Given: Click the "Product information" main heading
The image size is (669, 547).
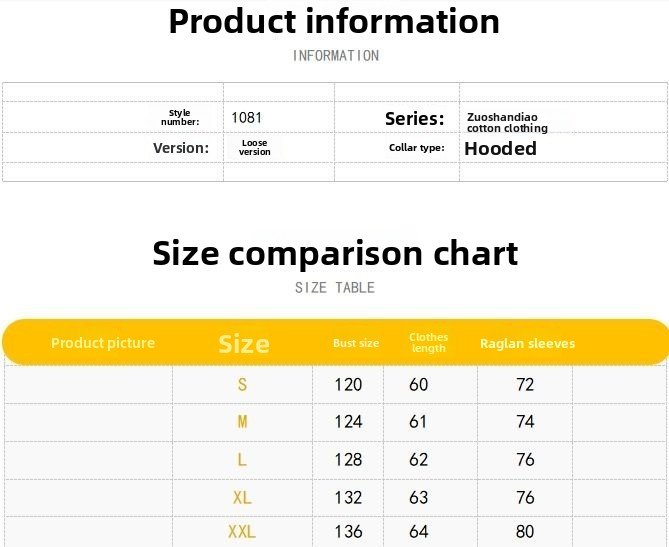Looking at the screenshot, I should coord(334,21).
